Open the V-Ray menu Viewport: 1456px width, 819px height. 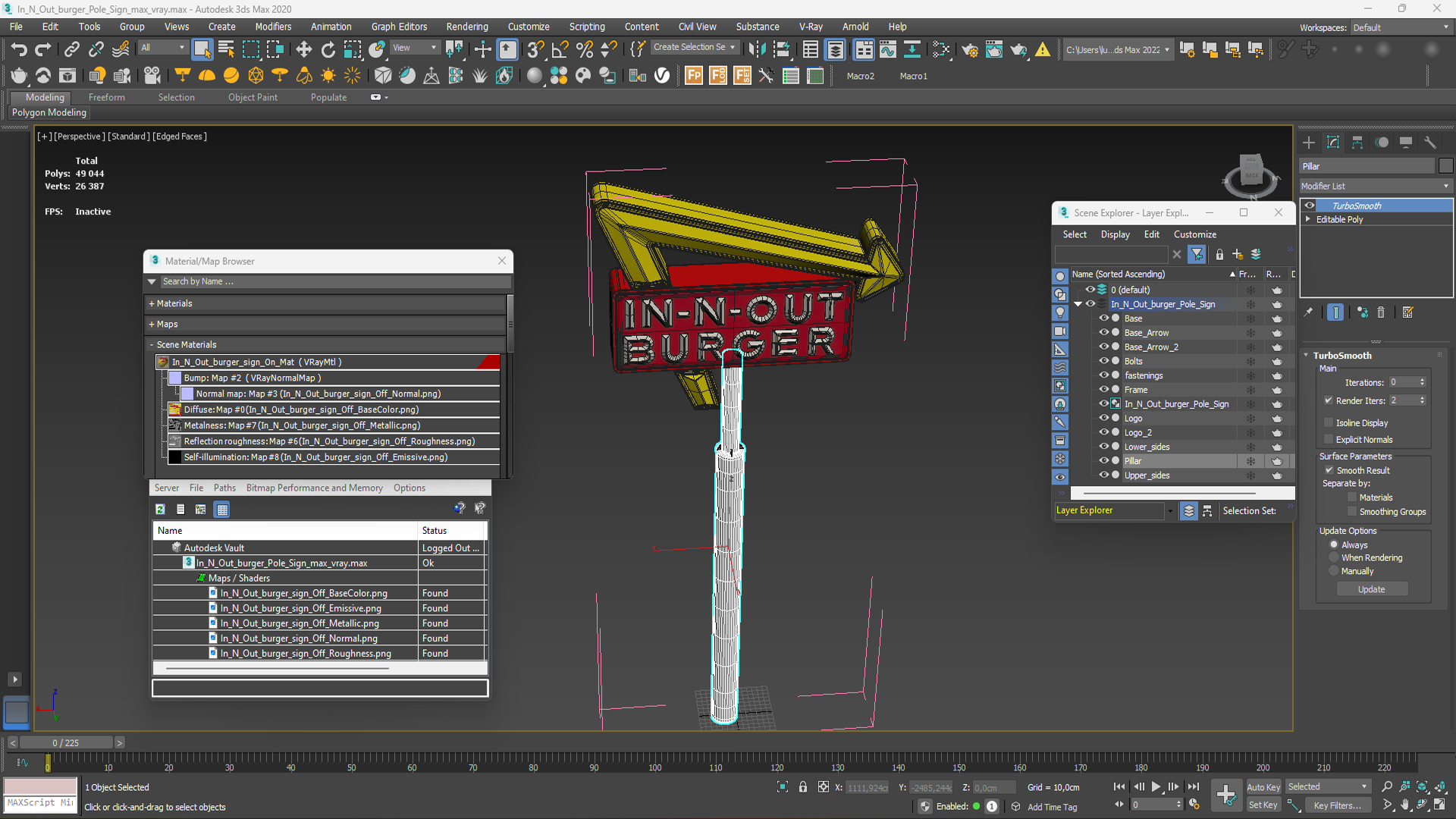tap(811, 27)
